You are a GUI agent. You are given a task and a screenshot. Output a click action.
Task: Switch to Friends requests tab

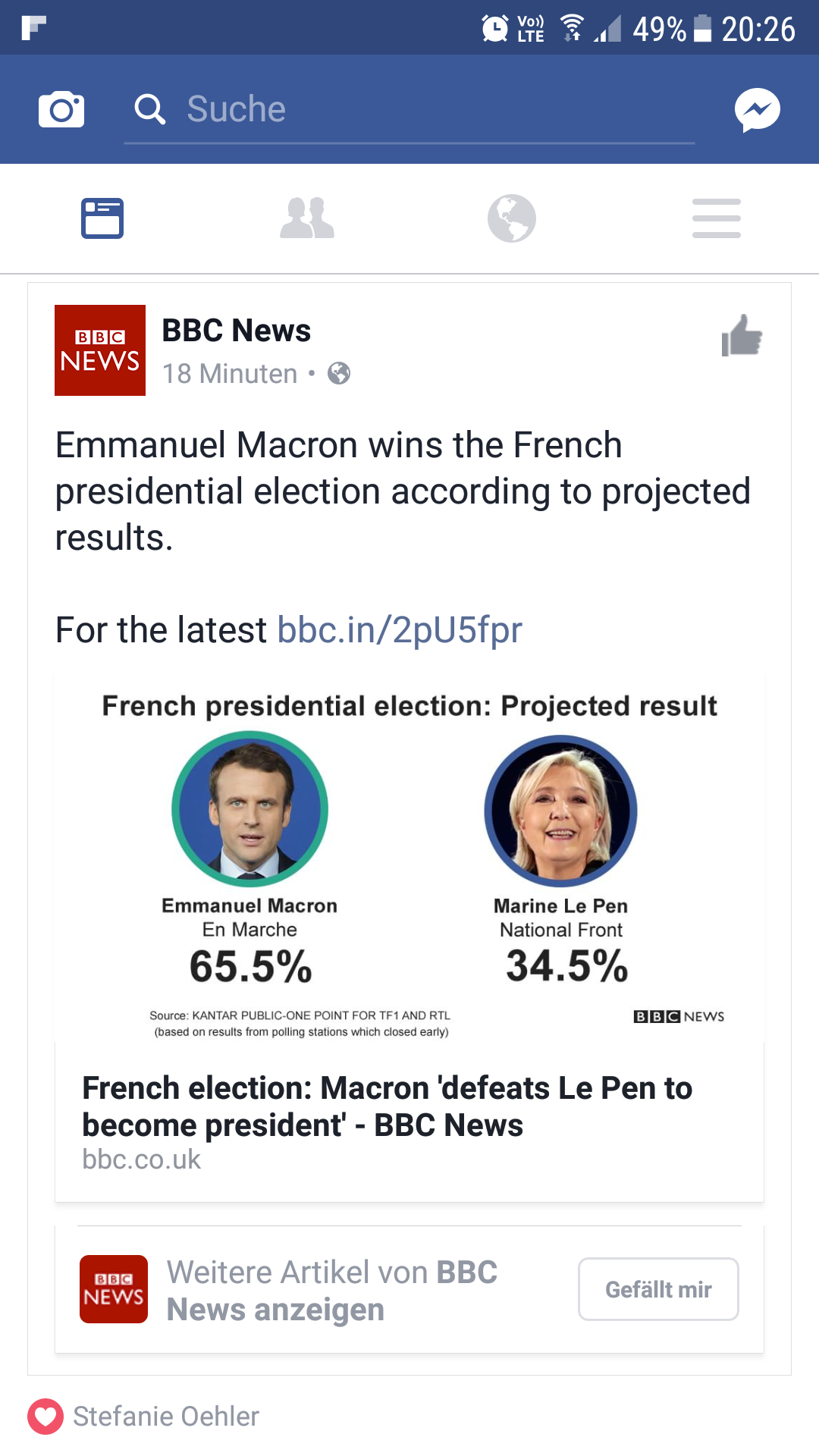(307, 218)
